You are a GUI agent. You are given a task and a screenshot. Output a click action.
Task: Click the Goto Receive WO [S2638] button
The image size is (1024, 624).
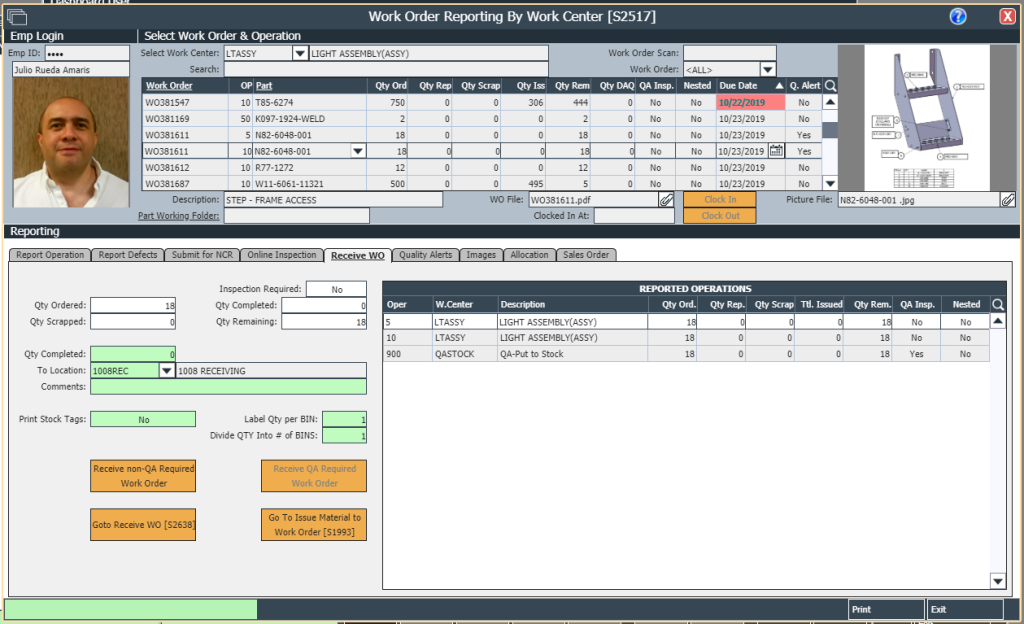142,524
